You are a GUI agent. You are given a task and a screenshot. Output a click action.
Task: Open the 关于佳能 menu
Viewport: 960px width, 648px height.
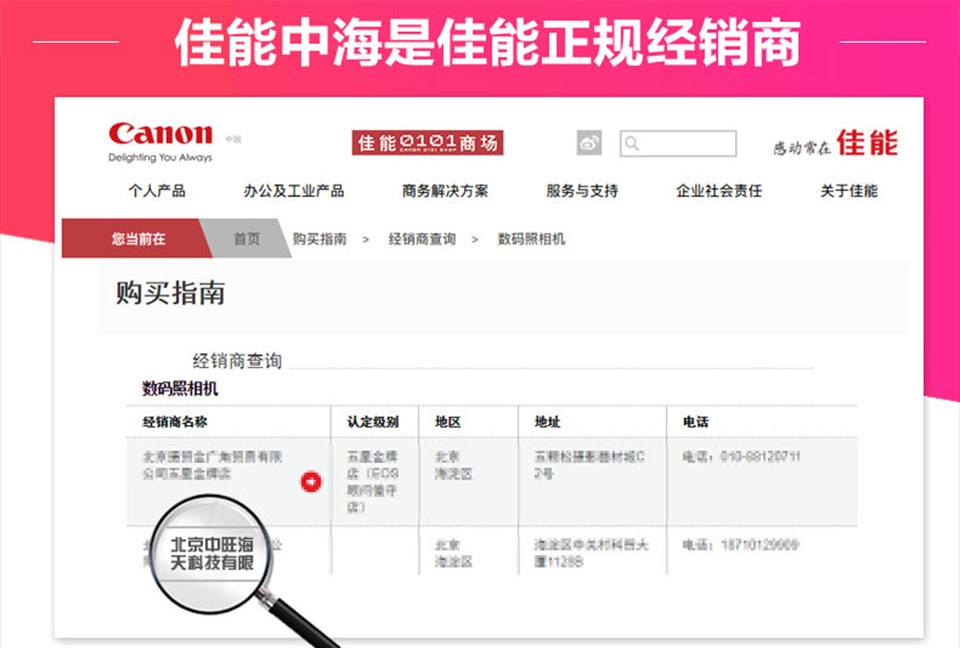coord(849,191)
